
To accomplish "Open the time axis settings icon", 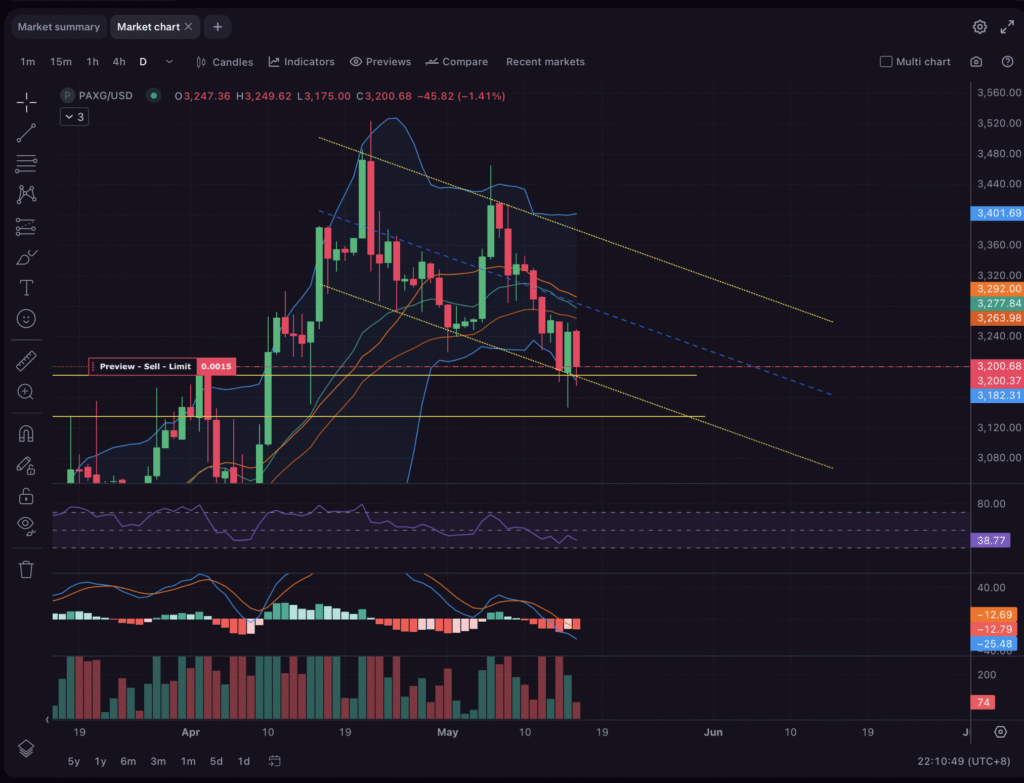I will click(x=1000, y=732).
